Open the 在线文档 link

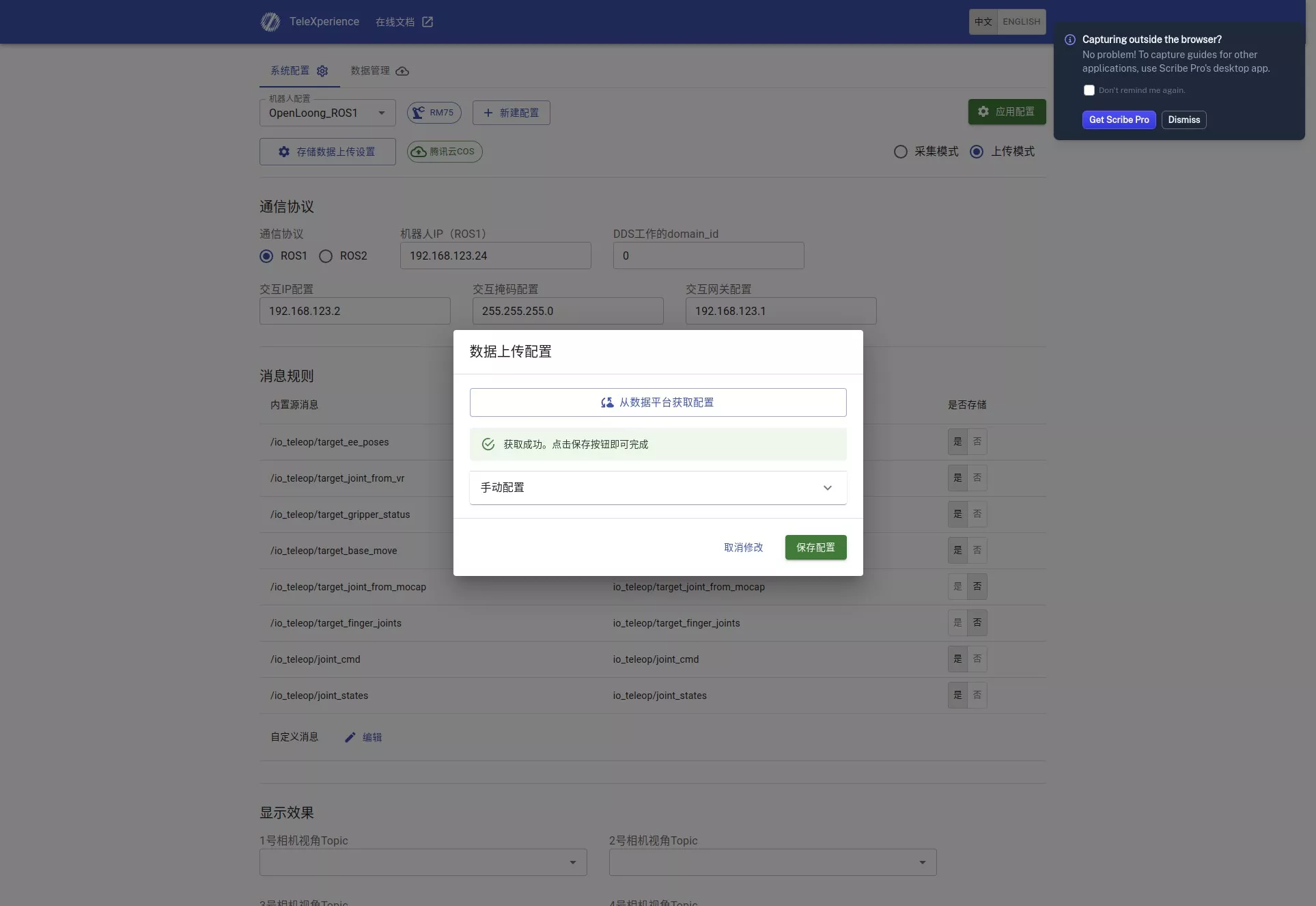click(404, 22)
